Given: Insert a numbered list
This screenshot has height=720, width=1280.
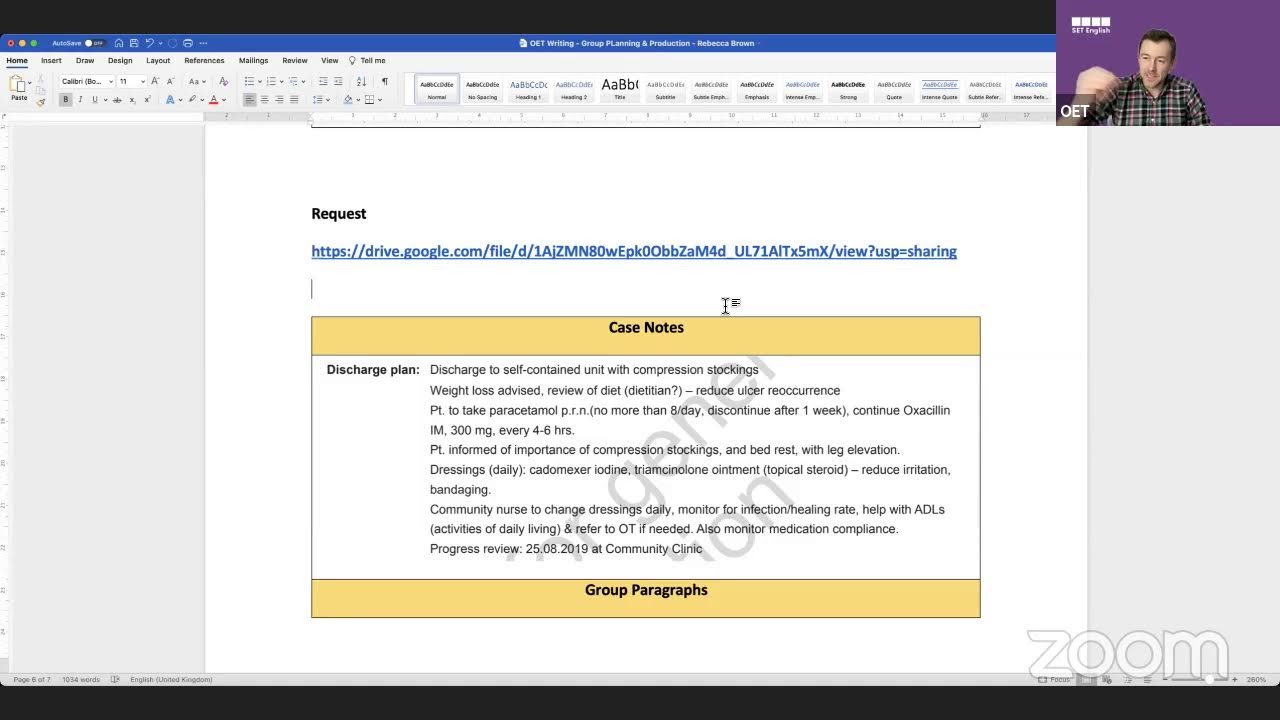Looking at the screenshot, I should [271, 81].
